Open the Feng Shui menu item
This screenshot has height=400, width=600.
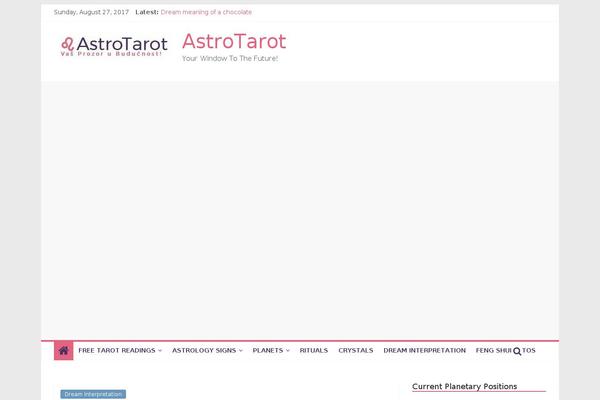click(493, 351)
